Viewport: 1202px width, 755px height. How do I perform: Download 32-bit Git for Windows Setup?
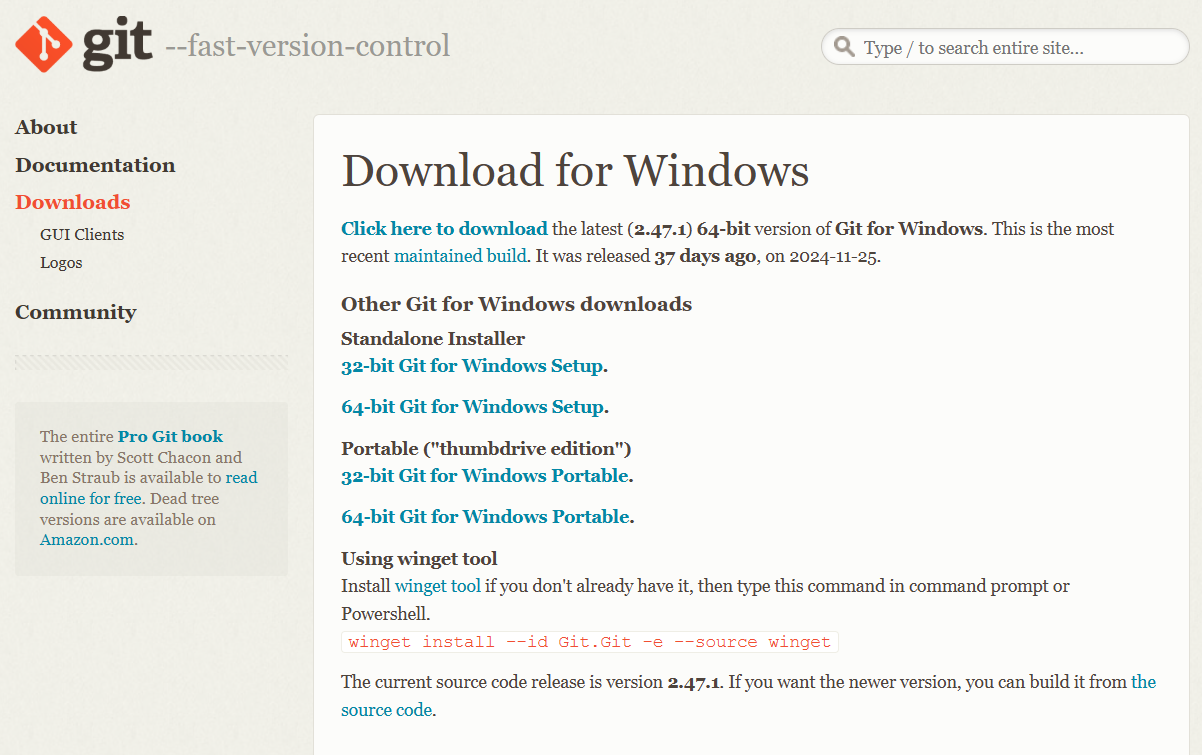(472, 366)
